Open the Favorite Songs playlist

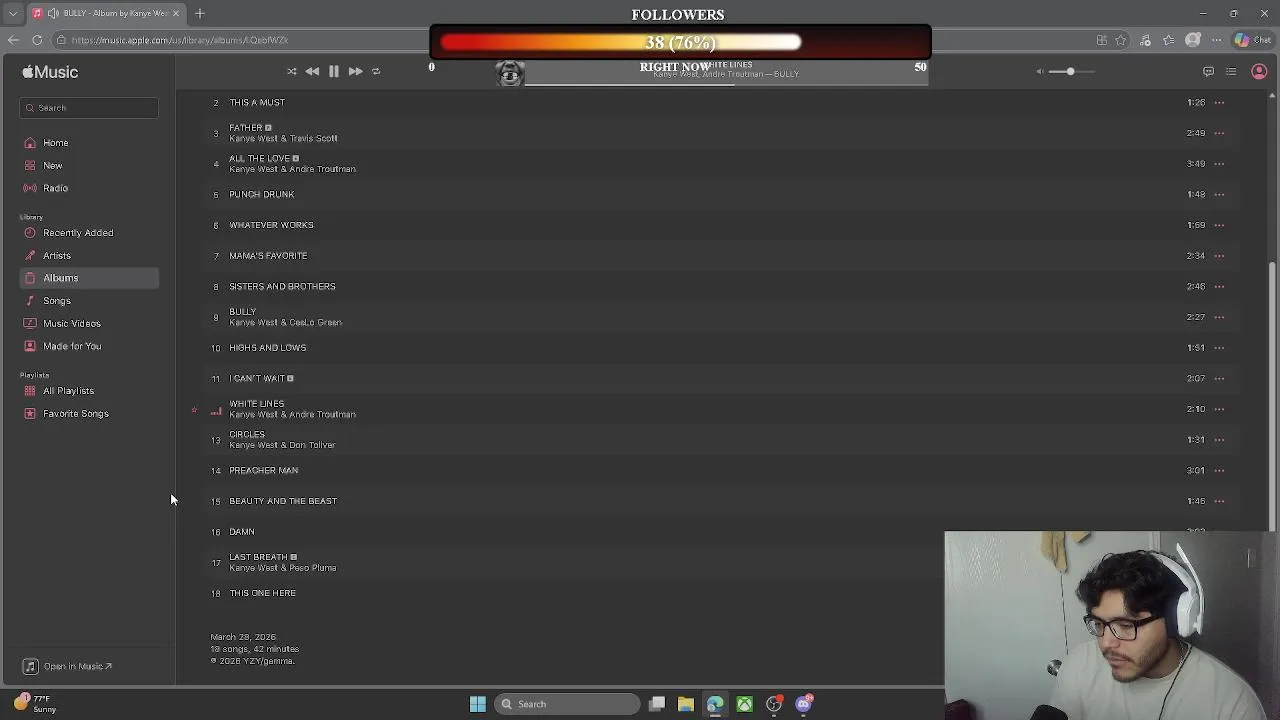click(x=89, y=414)
